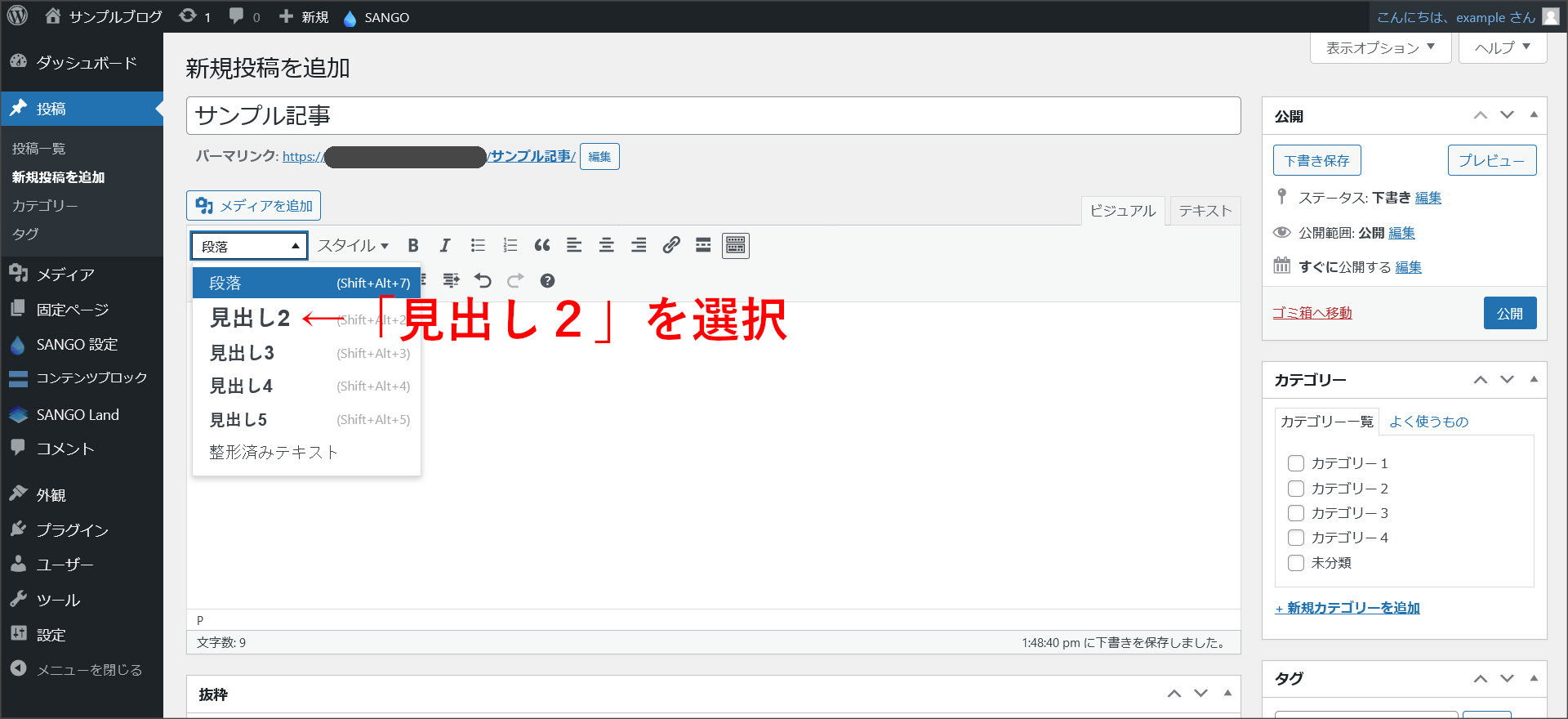Select 見出し2 from the format list

coord(250,319)
